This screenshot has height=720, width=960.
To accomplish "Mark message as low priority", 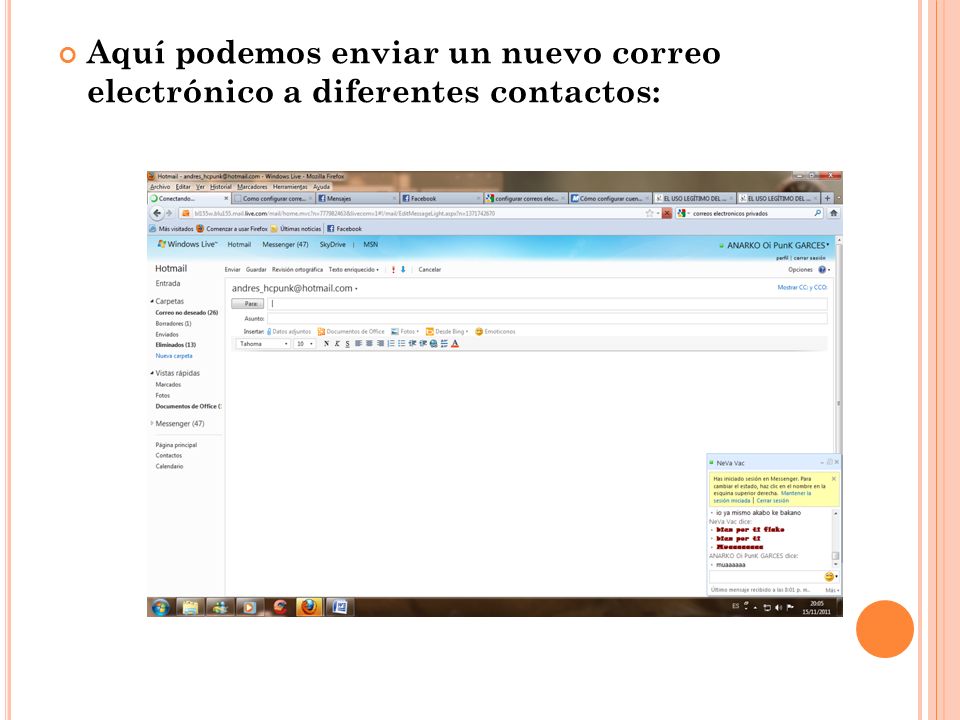I will pos(403,269).
